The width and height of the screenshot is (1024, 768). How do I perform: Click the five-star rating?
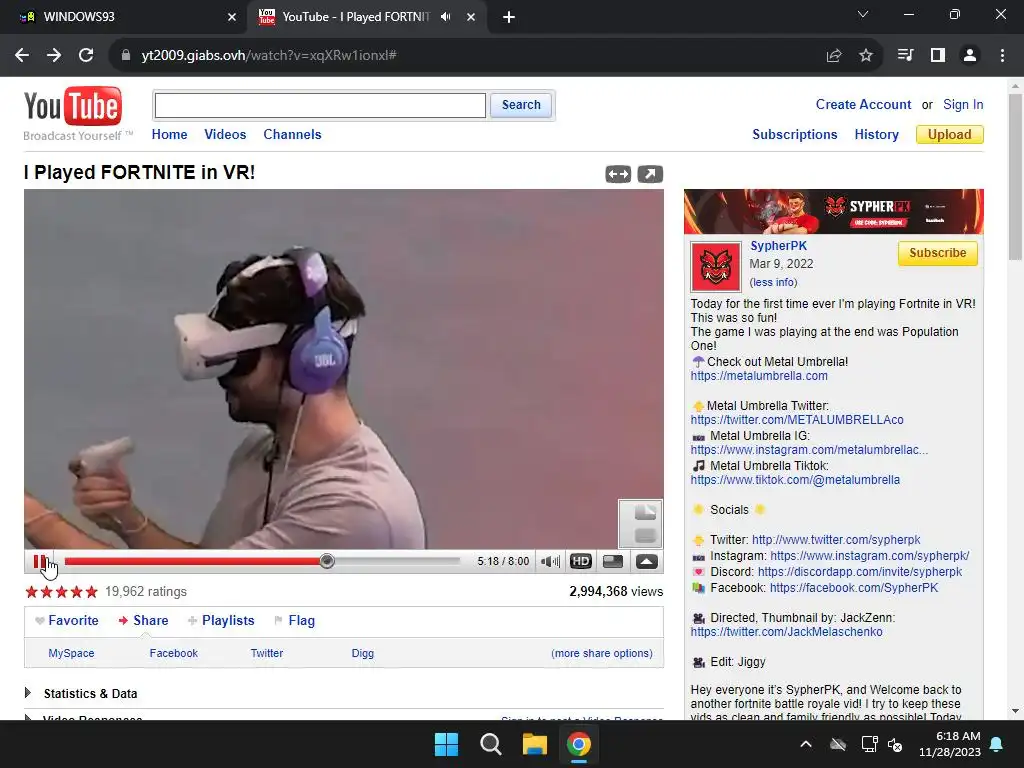point(61,592)
